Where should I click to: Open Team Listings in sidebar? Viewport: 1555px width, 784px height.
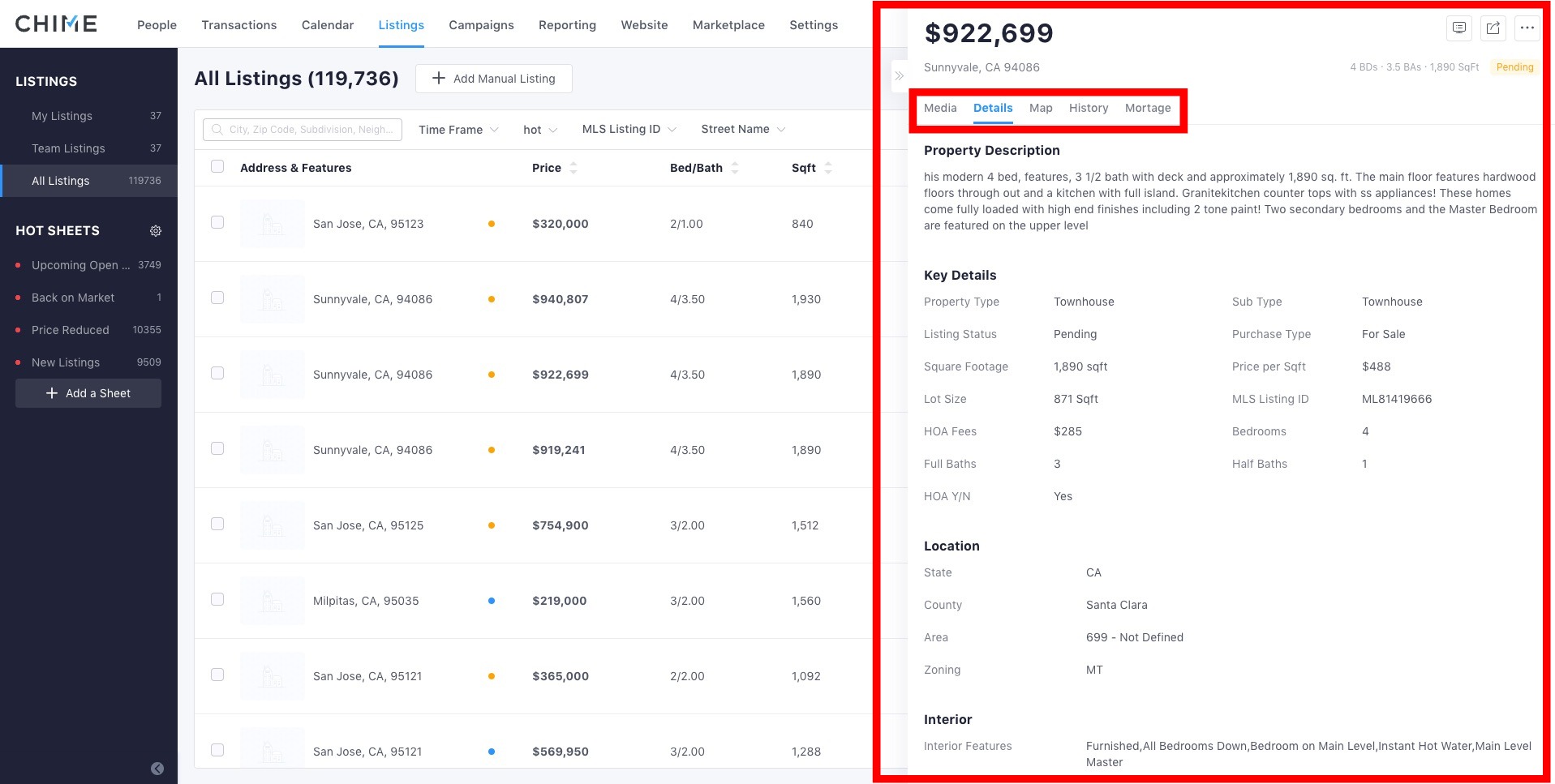tap(89, 148)
